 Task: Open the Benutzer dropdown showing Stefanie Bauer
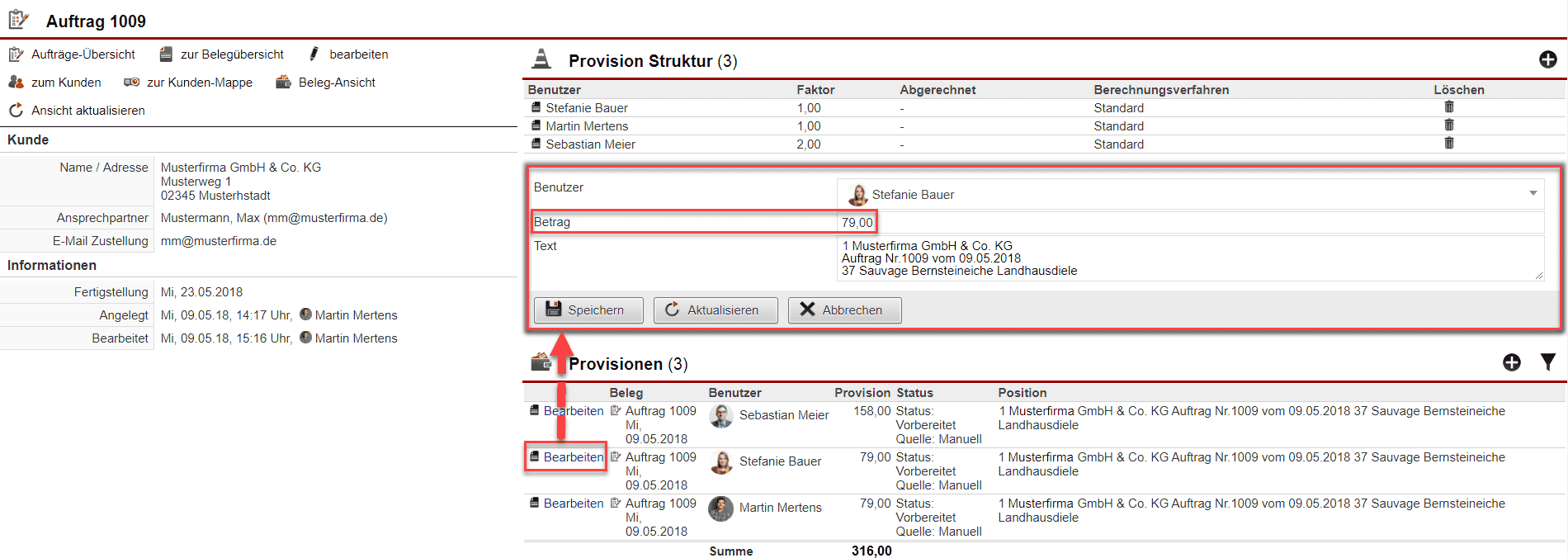[x=1190, y=194]
